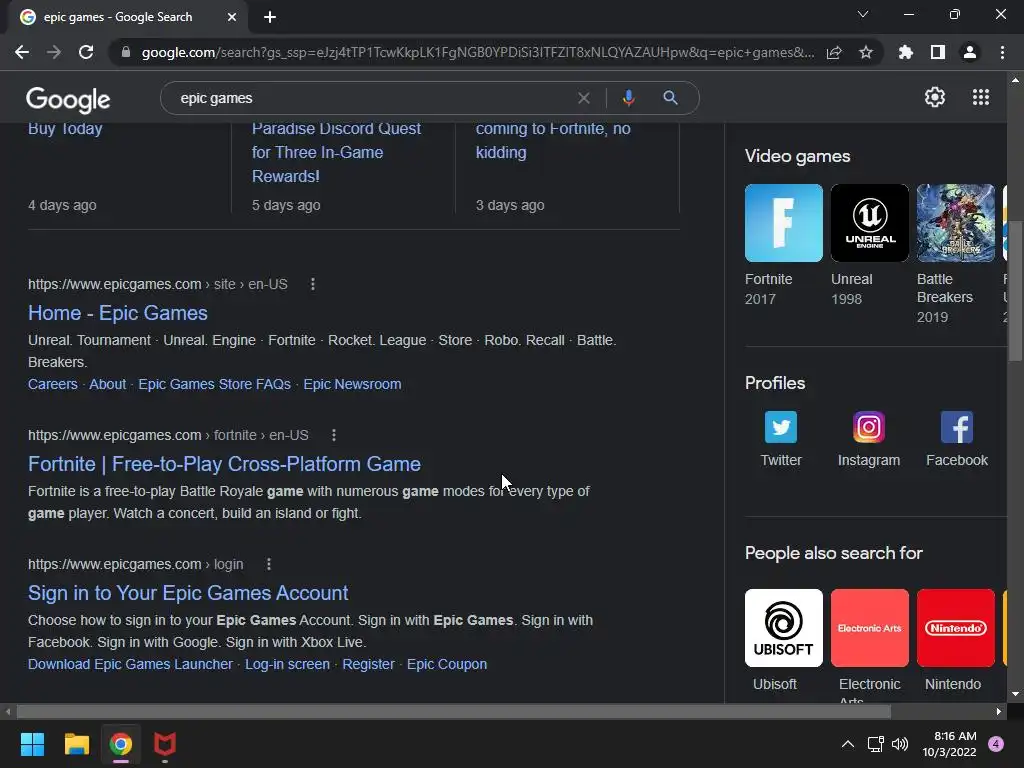Open the Chrome profile icon
Viewport: 1024px width, 768px height.
(x=970, y=52)
